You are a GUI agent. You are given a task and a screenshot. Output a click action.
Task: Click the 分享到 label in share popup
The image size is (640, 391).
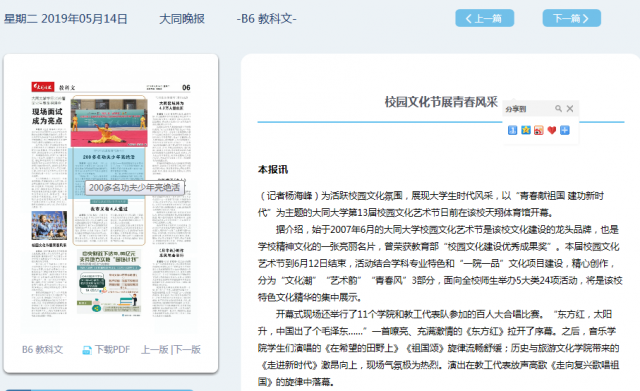point(516,109)
